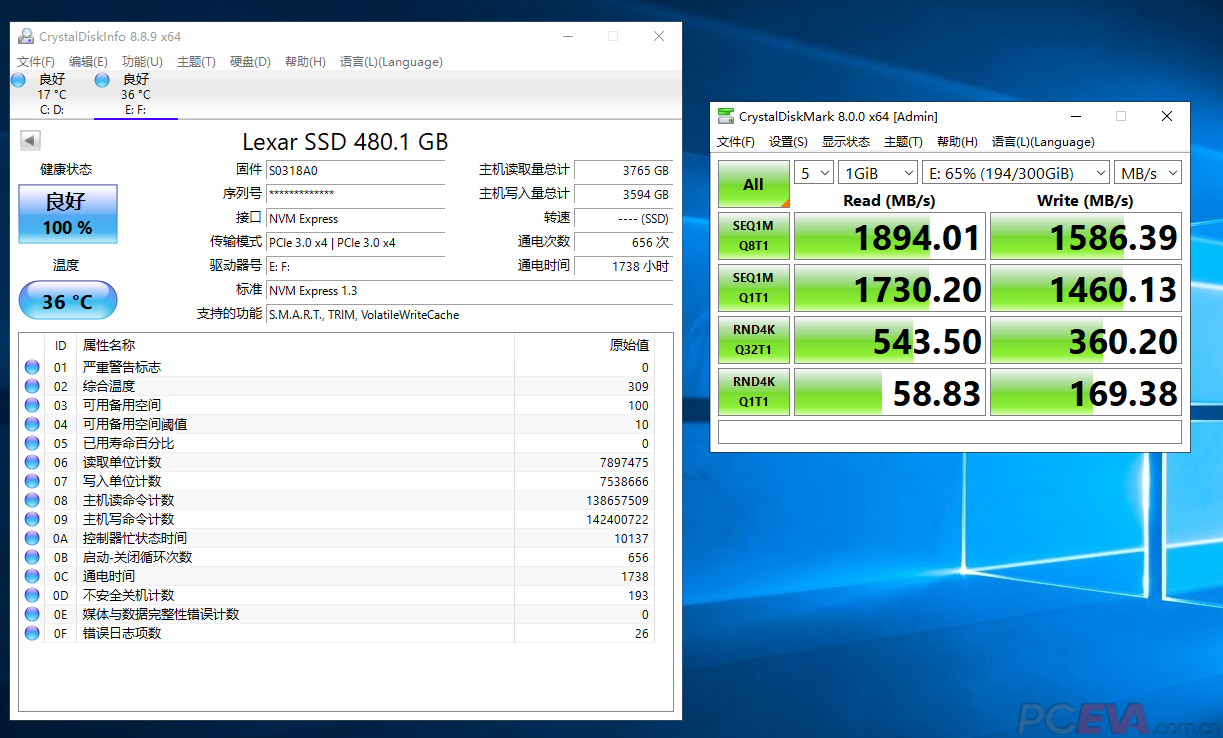Click the 1730.20 SEQ1M Q1T1 read result

[x=890, y=289]
